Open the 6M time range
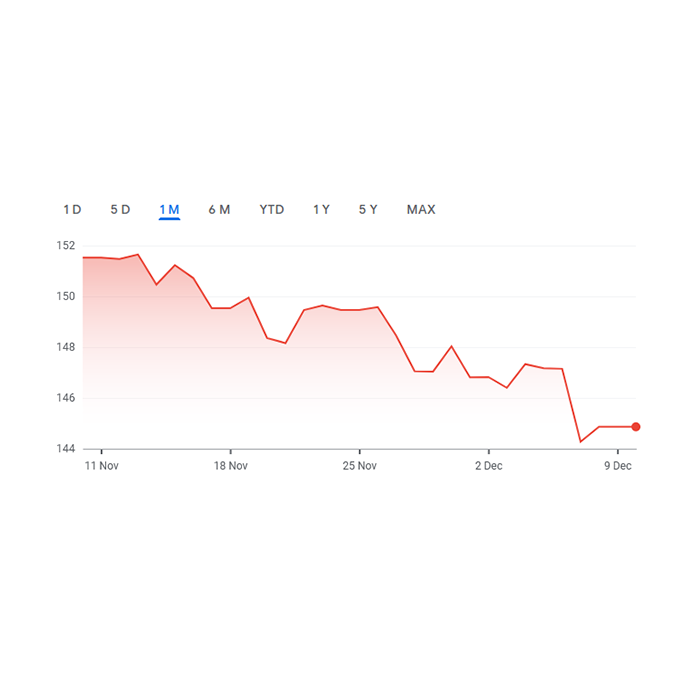The width and height of the screenshot is (700, 700). [219, 210]
